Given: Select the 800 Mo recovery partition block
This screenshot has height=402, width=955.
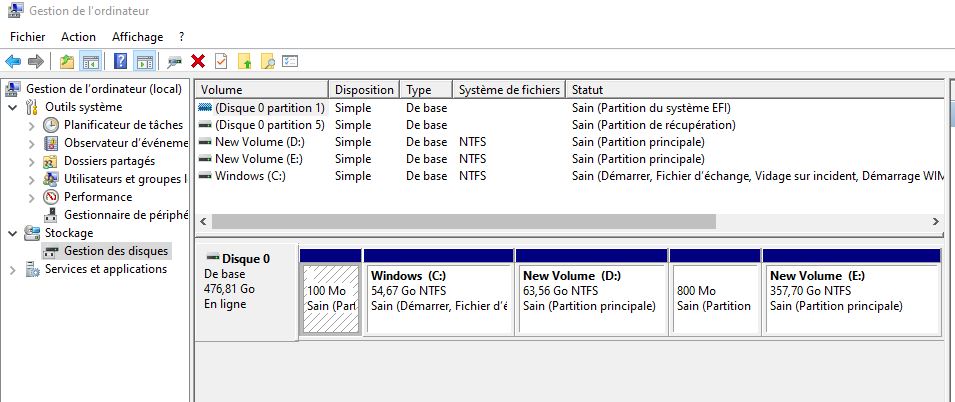Looking at the screenshot, I should 715,292.
